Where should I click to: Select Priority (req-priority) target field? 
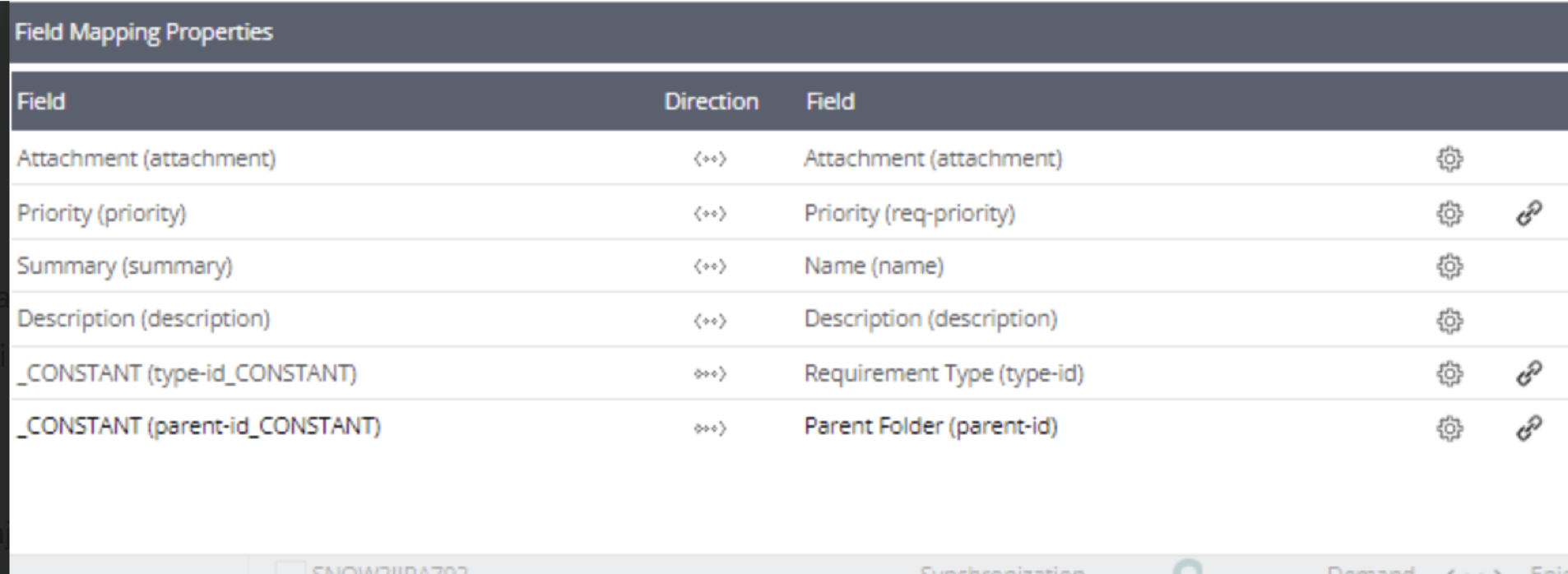coord(909,214)
